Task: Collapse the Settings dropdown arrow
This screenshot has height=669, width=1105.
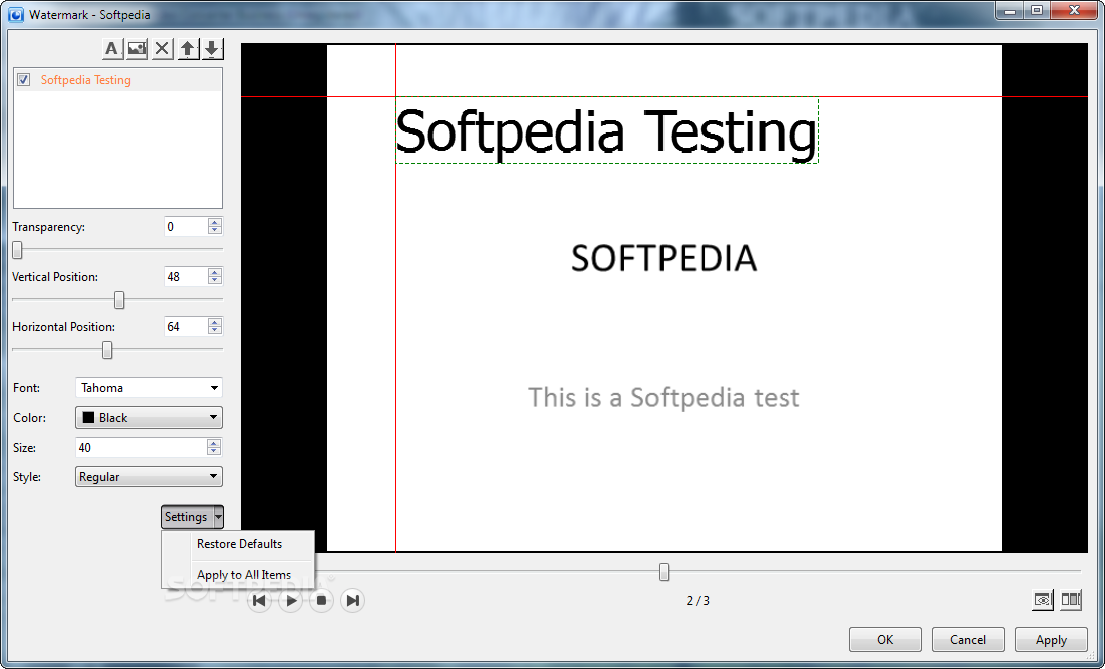Action: coord(218,517)
